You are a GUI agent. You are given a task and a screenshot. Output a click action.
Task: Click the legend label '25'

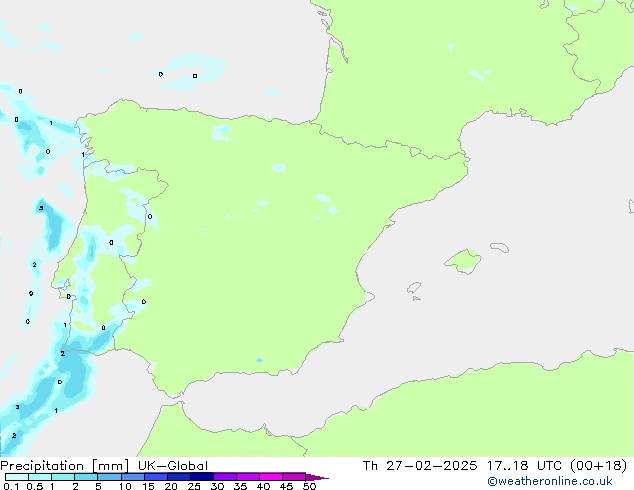(194, 486)
